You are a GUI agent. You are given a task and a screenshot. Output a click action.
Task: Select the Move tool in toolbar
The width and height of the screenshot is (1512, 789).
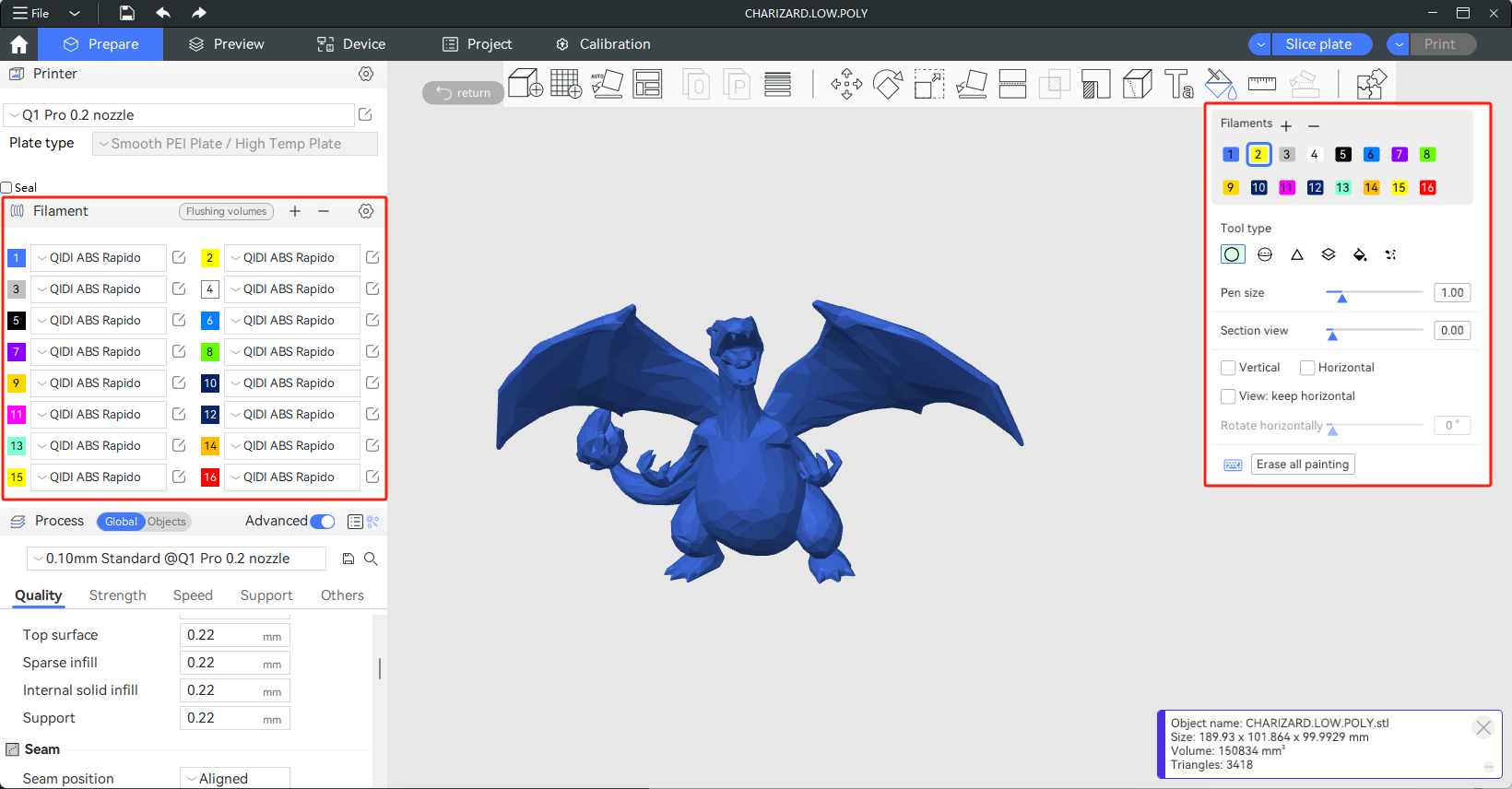coord(845,84)
